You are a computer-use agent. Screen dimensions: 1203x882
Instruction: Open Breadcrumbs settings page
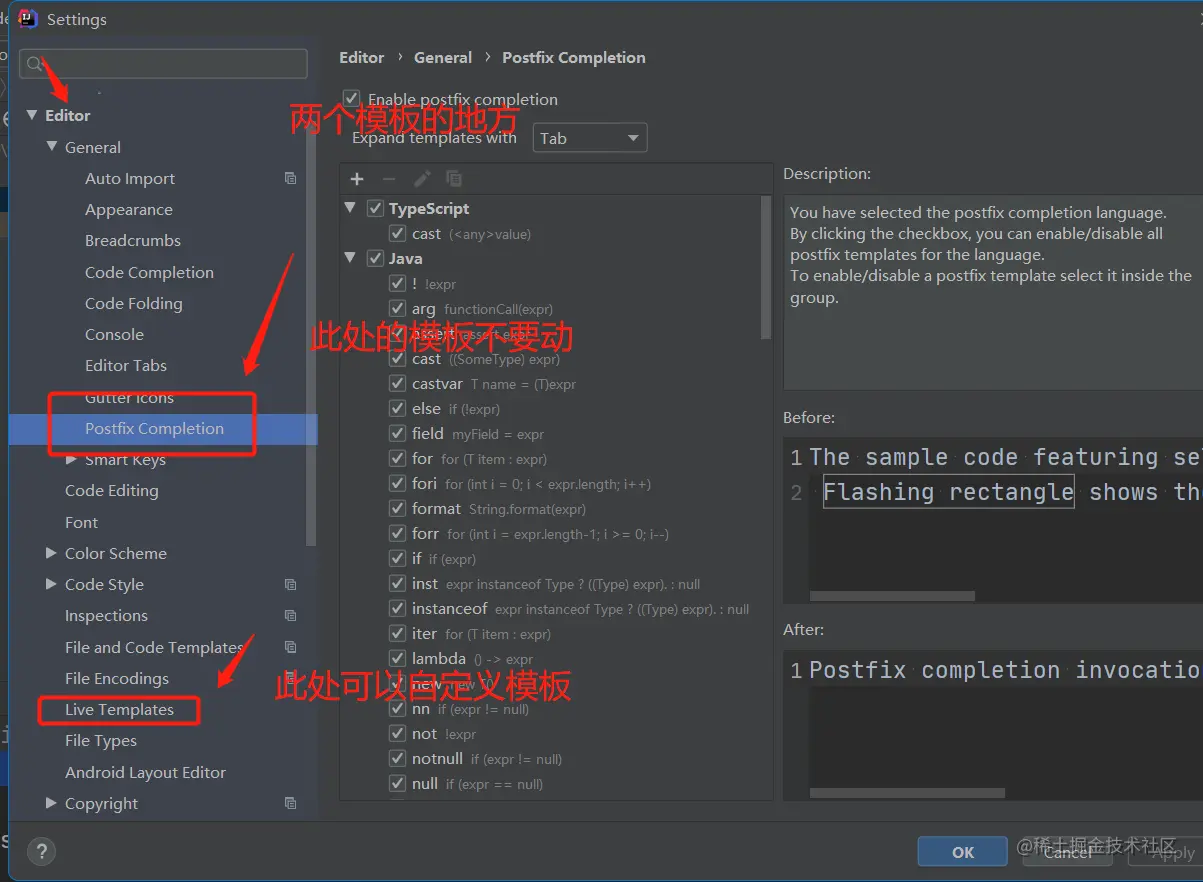click(x=133, y=240)
